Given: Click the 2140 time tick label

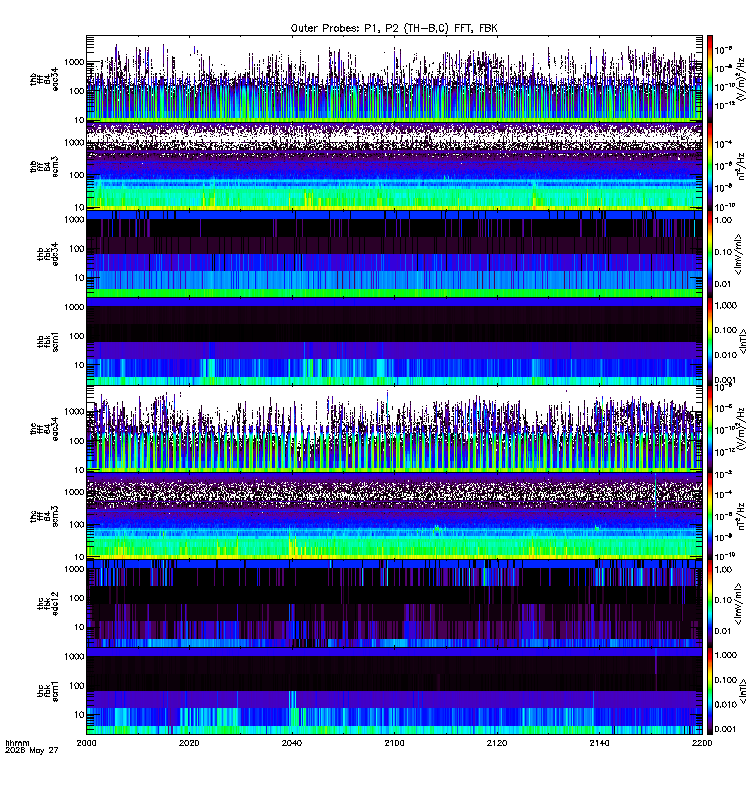Looking at the screenshot, I should tap(599, 743).
